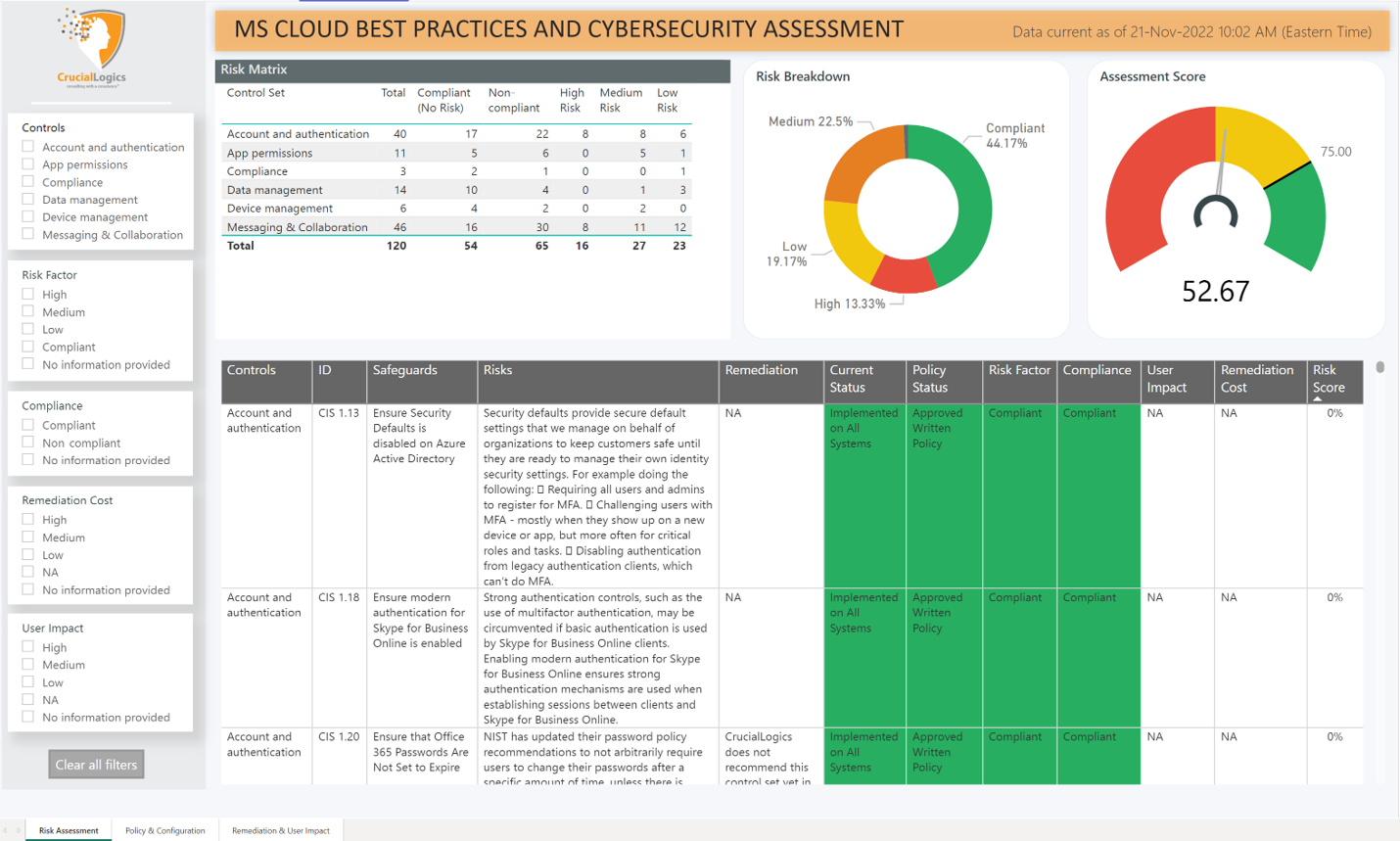Viewport: 1400px width, 841px height.
Task: Enable the High filter under Risk Factor
Action: pyautogui.click(x=30, y=294)
